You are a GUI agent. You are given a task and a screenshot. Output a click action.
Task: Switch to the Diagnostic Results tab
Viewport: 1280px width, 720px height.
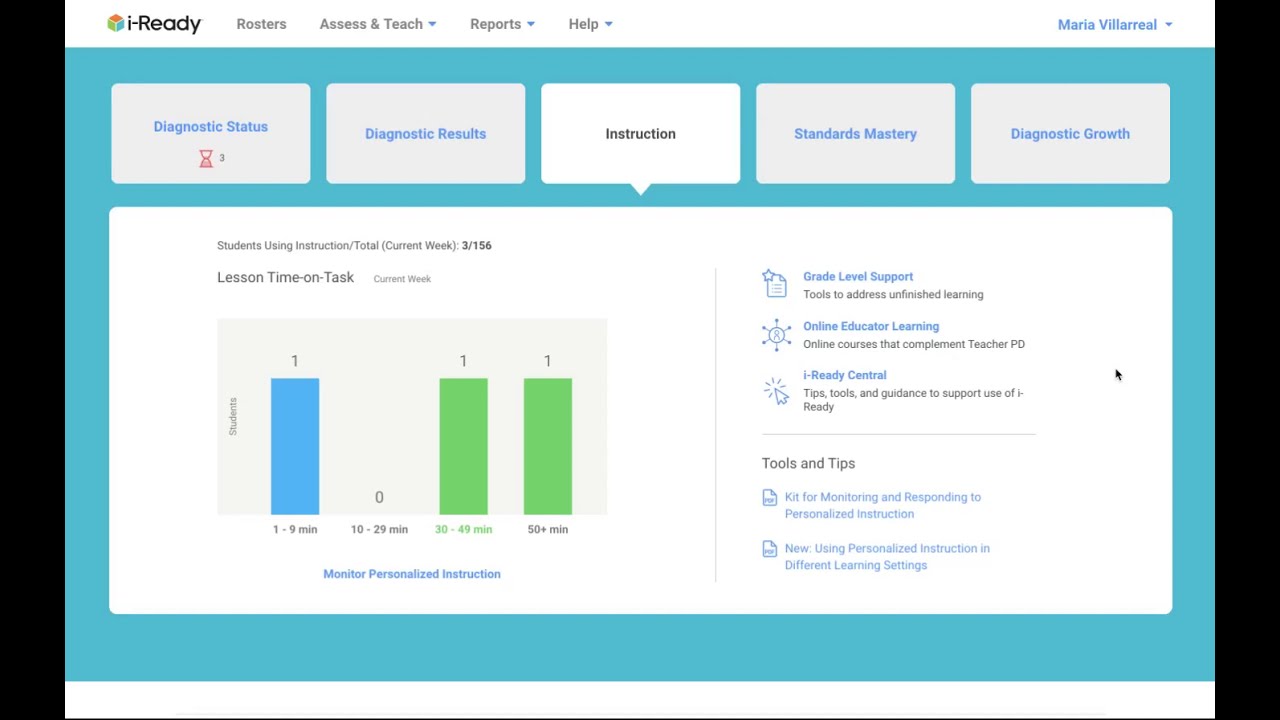coord(426,134)
